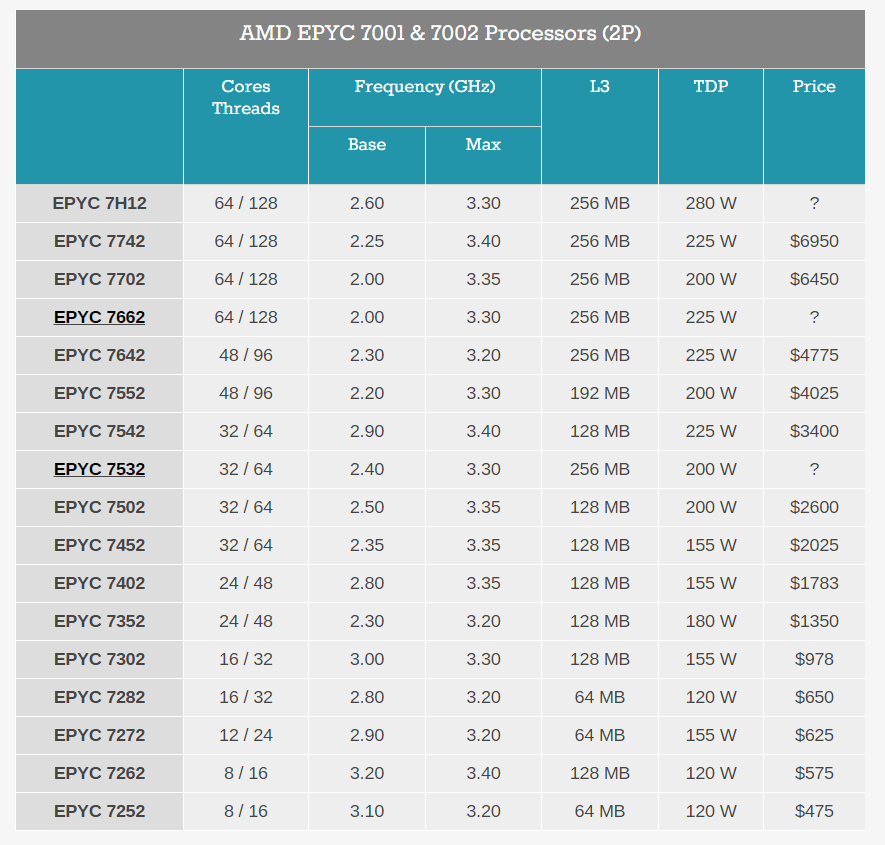The height and width of the screenshot is (845, 885).
Task: Click the Frequency (GHz) header
Action: pyautogui.click(x=424, y=86)
